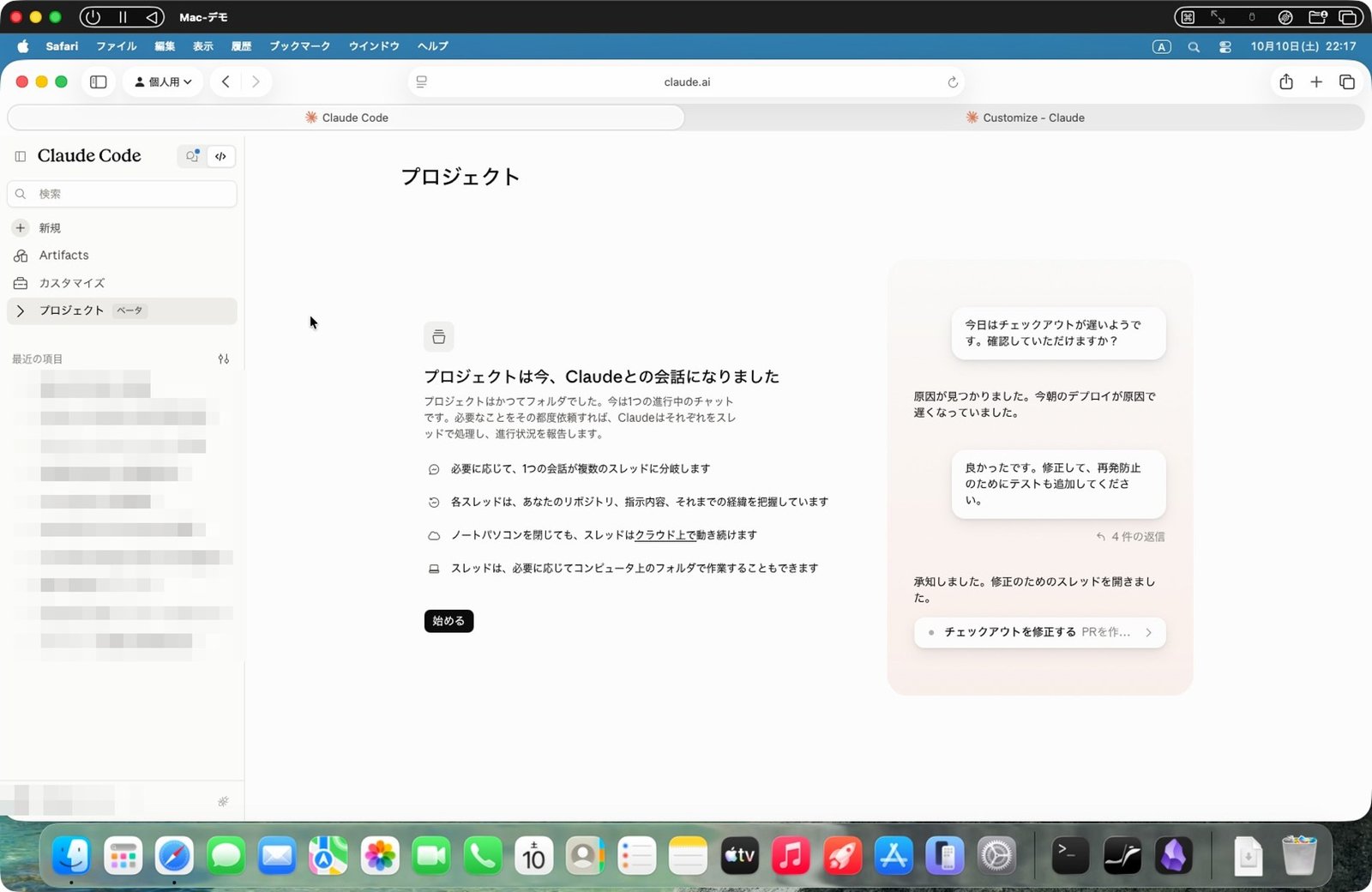Image resolution: width=1372 pixels, height=892 pixels.
Task: Open the Safari share button
Action: point(1285,81)
